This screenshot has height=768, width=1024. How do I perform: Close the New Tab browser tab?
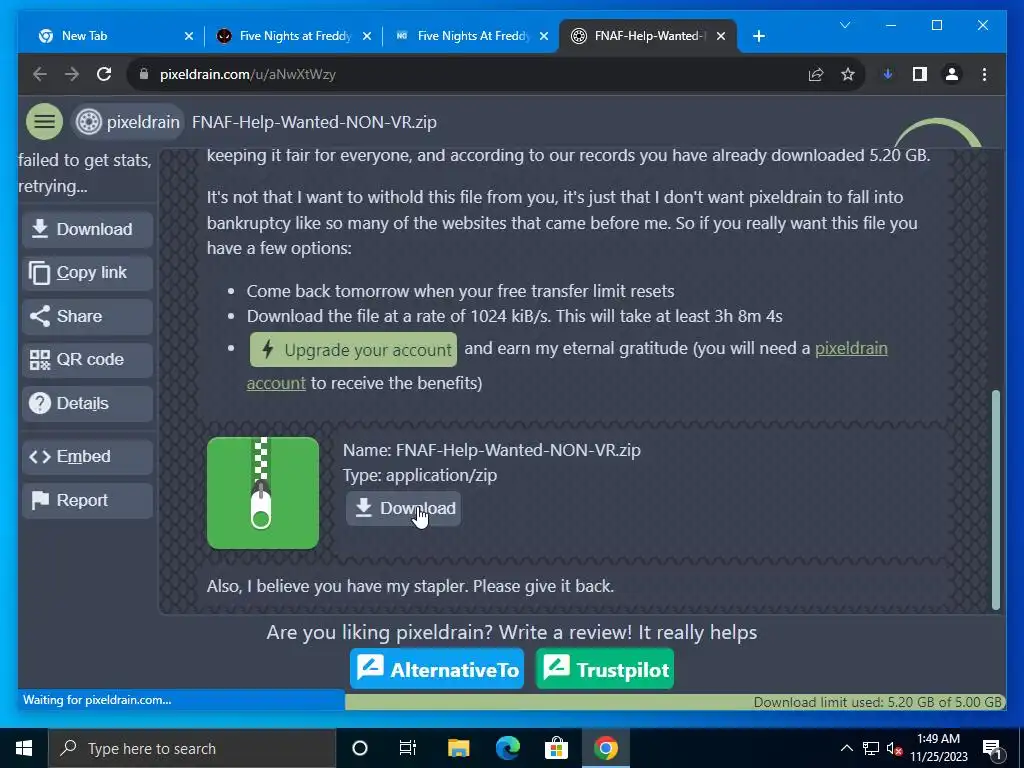189,36
